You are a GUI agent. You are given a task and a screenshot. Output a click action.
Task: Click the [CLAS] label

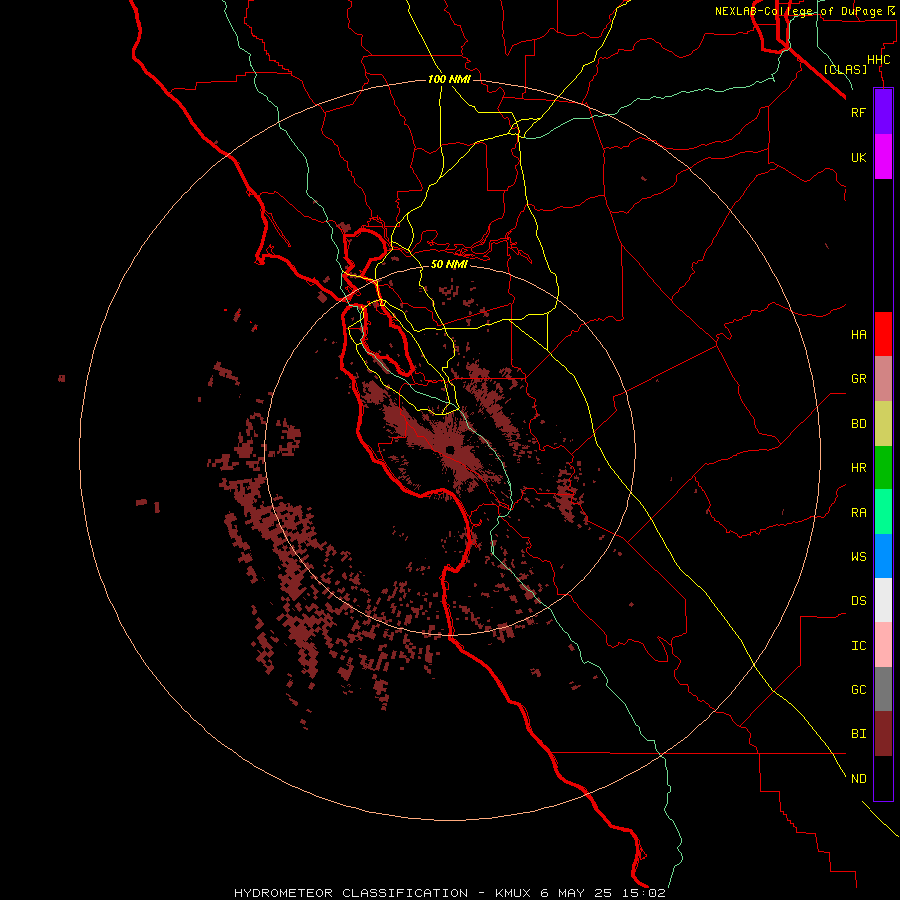pos(845,69)
